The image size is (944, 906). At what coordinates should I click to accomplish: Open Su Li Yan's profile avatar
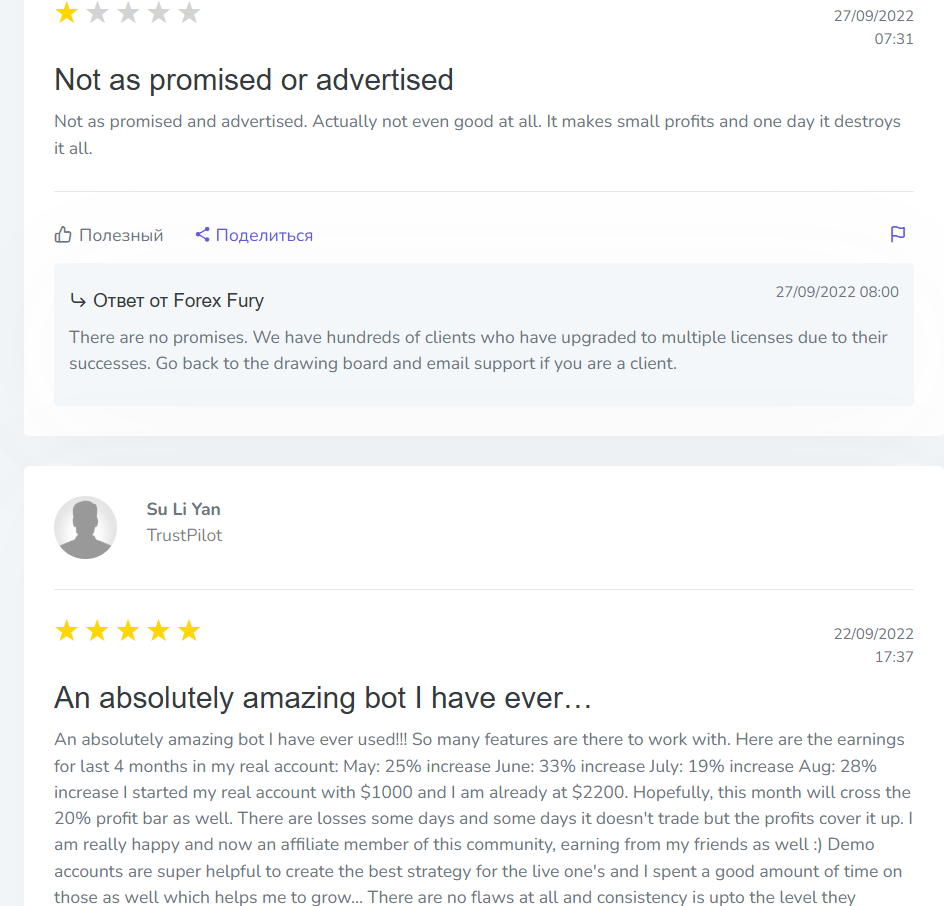pyautogui.click(x=85, y=527)
